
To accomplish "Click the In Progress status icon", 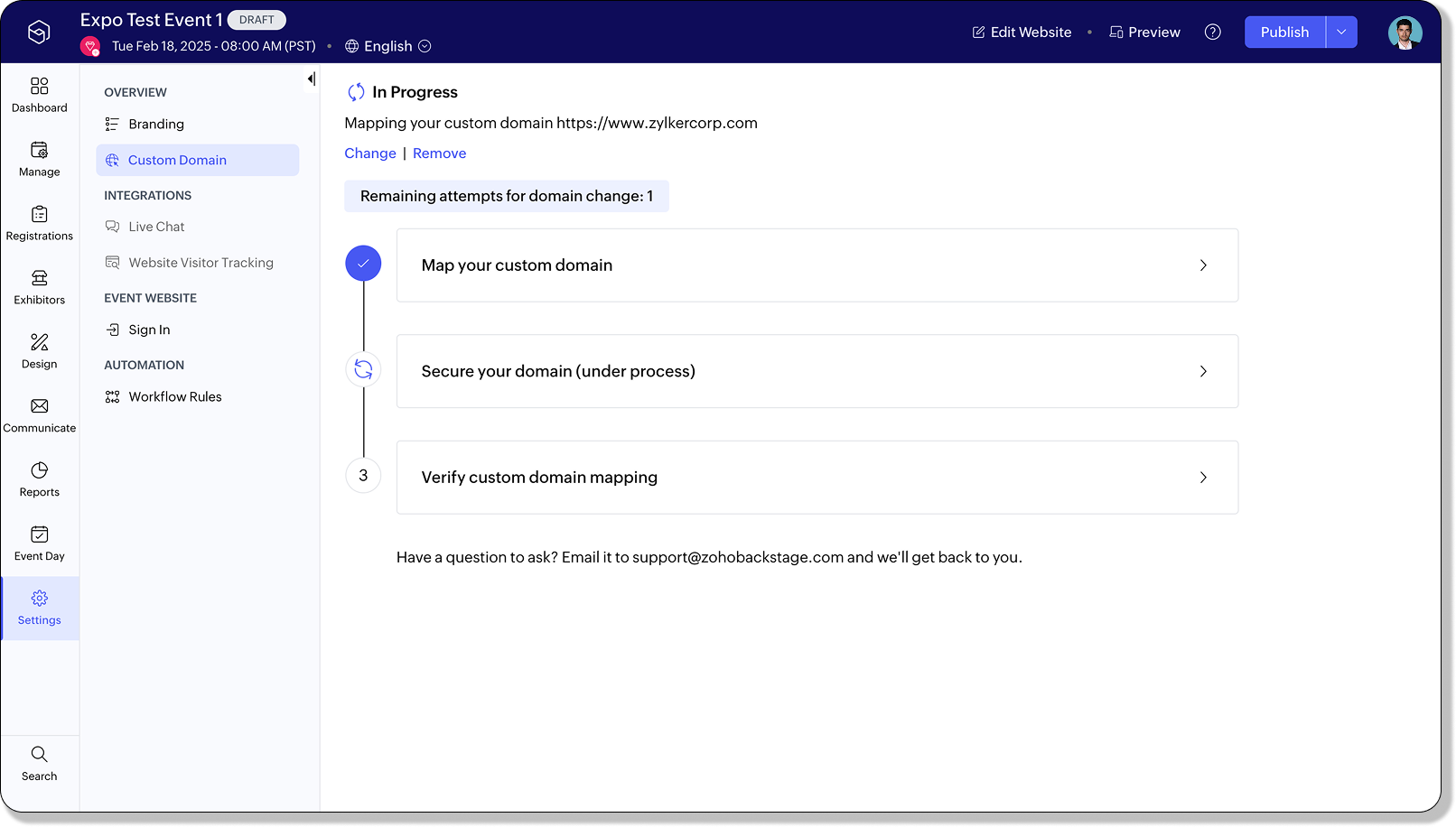I will (x=356, y=92).
